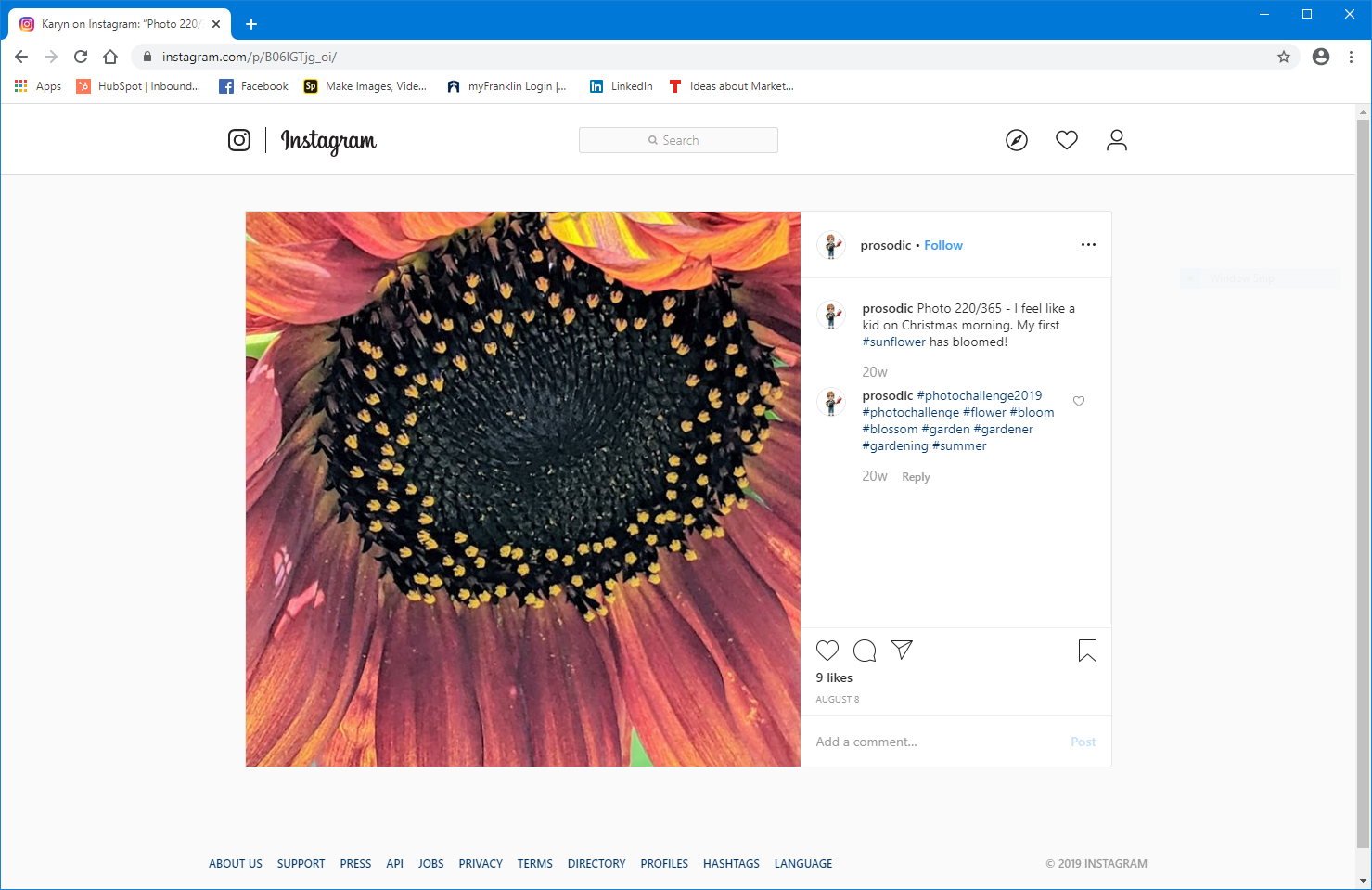This screenshot has width=1372, height=890.
Task: Go back with the browser back arrow
Action: pos(21,57)
